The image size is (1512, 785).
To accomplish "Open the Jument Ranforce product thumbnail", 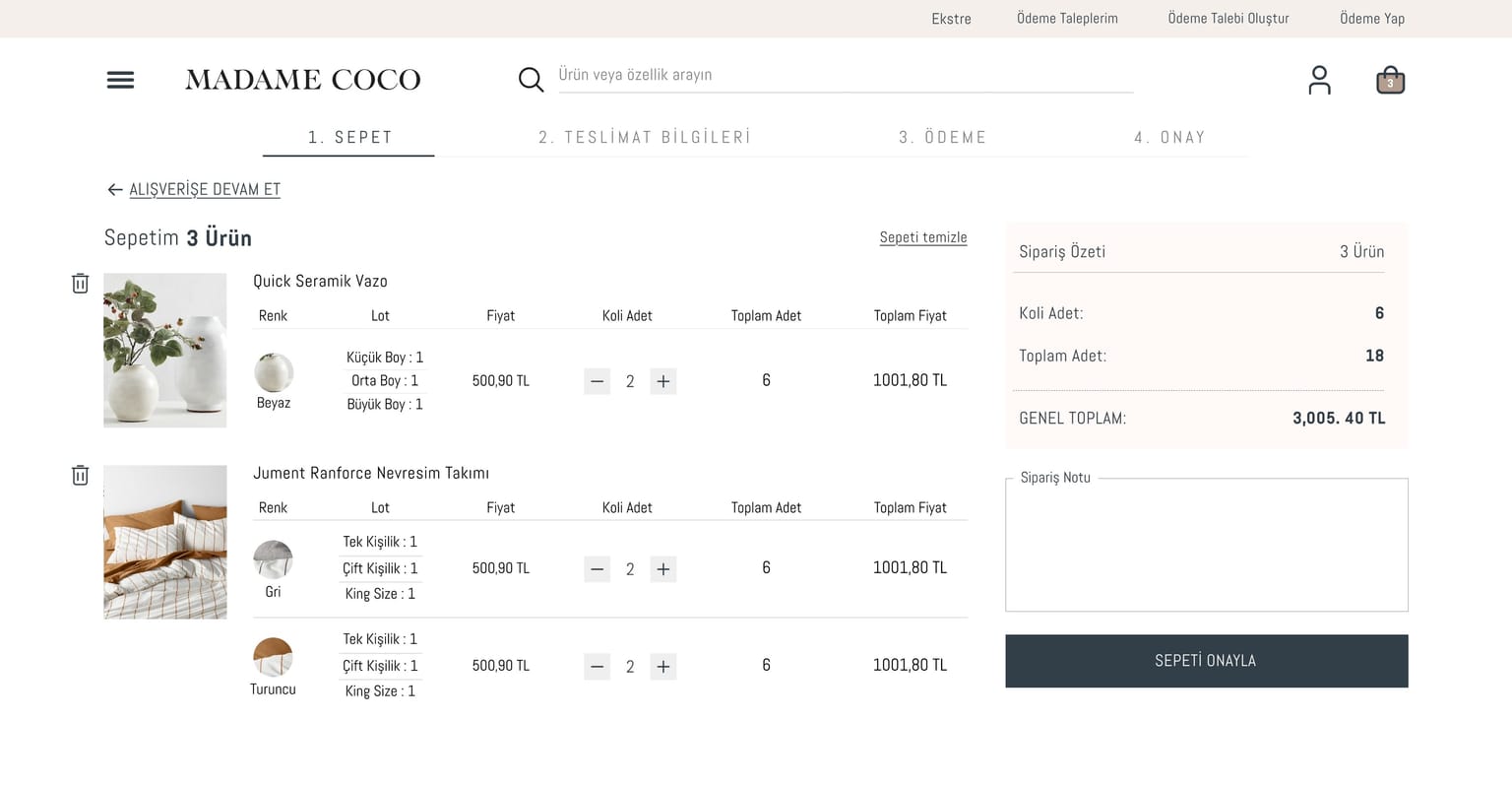I will (164, 542).
